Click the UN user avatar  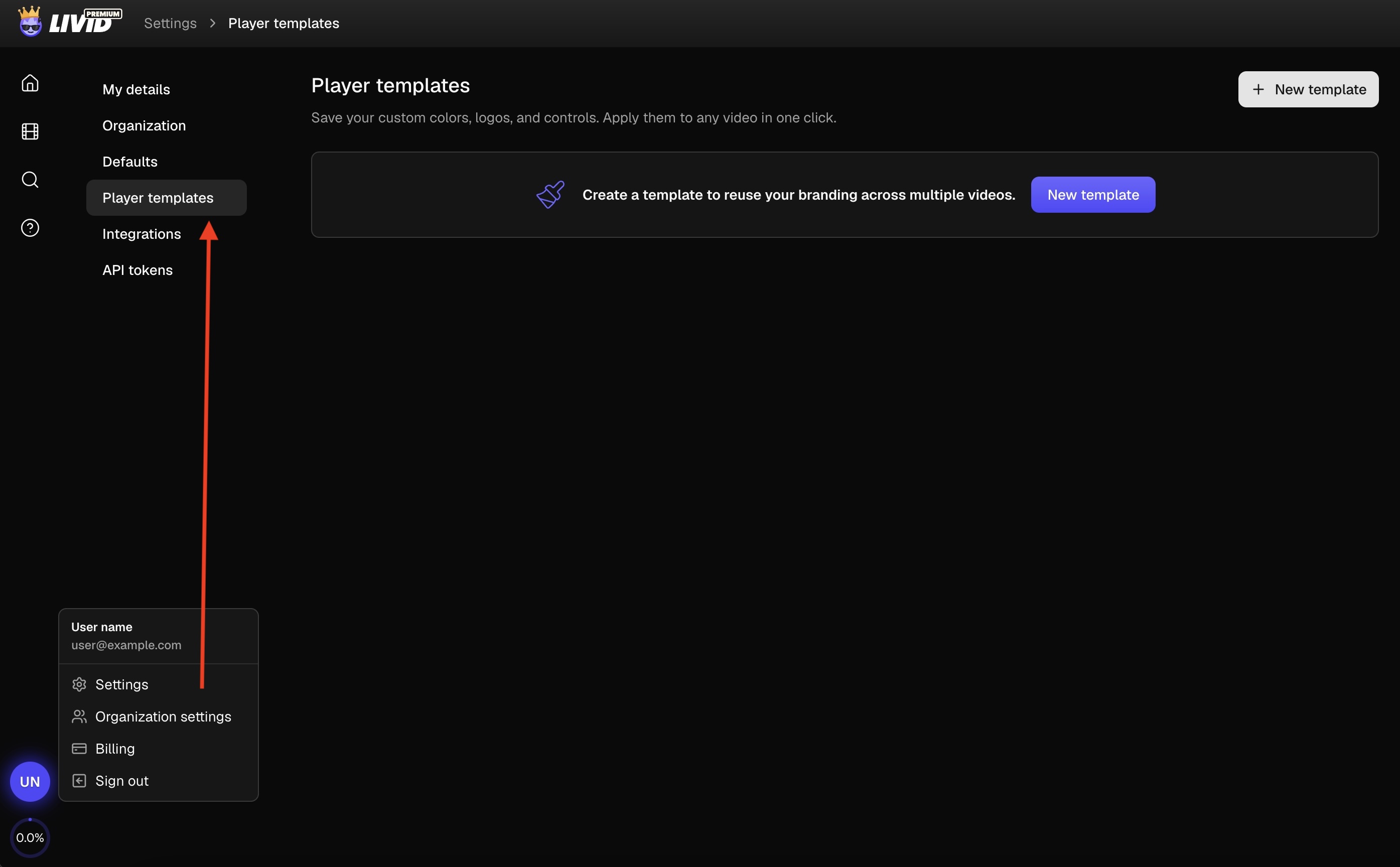click(30, 782)
